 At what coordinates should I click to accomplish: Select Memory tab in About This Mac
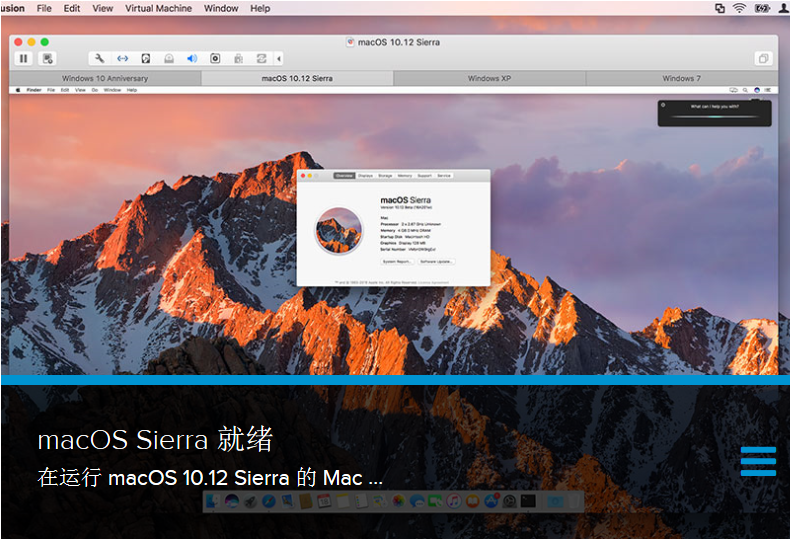coord(405,176)
